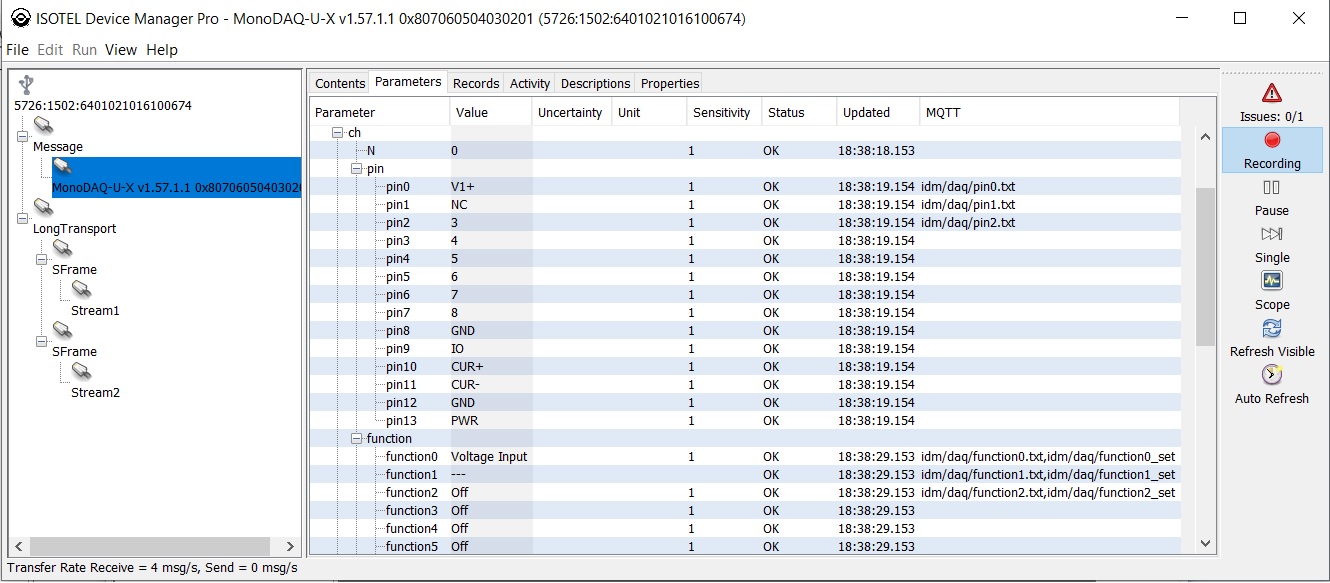Switch to the Properties tab

click(x=669, y=84)
